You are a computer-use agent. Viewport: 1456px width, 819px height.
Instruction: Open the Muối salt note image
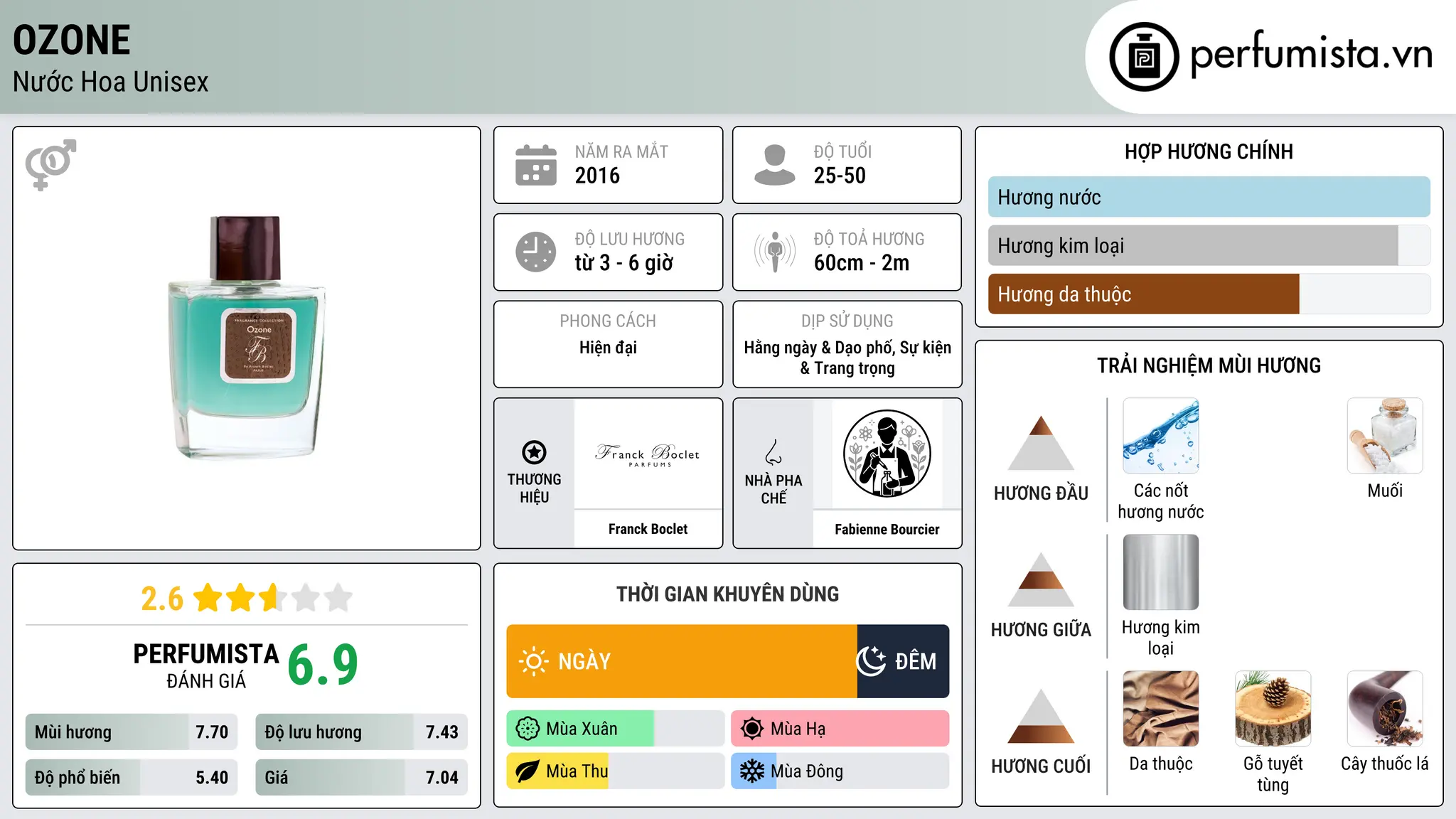click(1385, 436)
